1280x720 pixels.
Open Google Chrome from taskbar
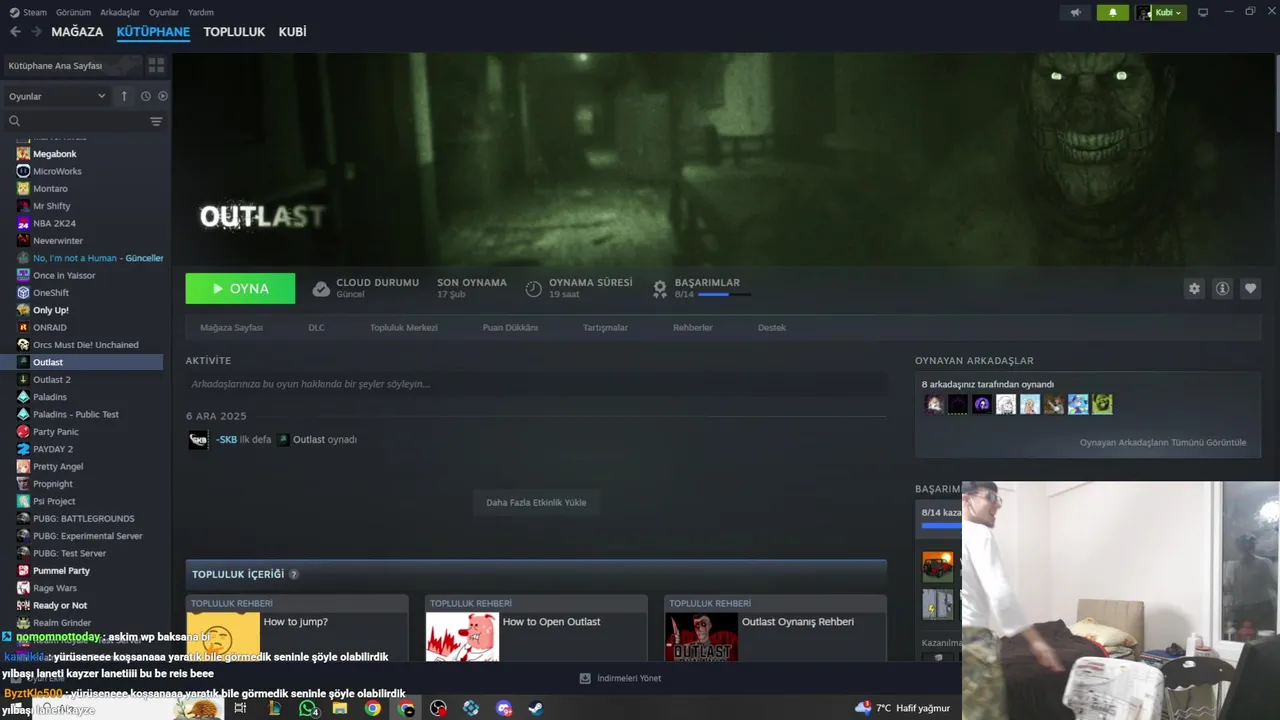[372, 708]
